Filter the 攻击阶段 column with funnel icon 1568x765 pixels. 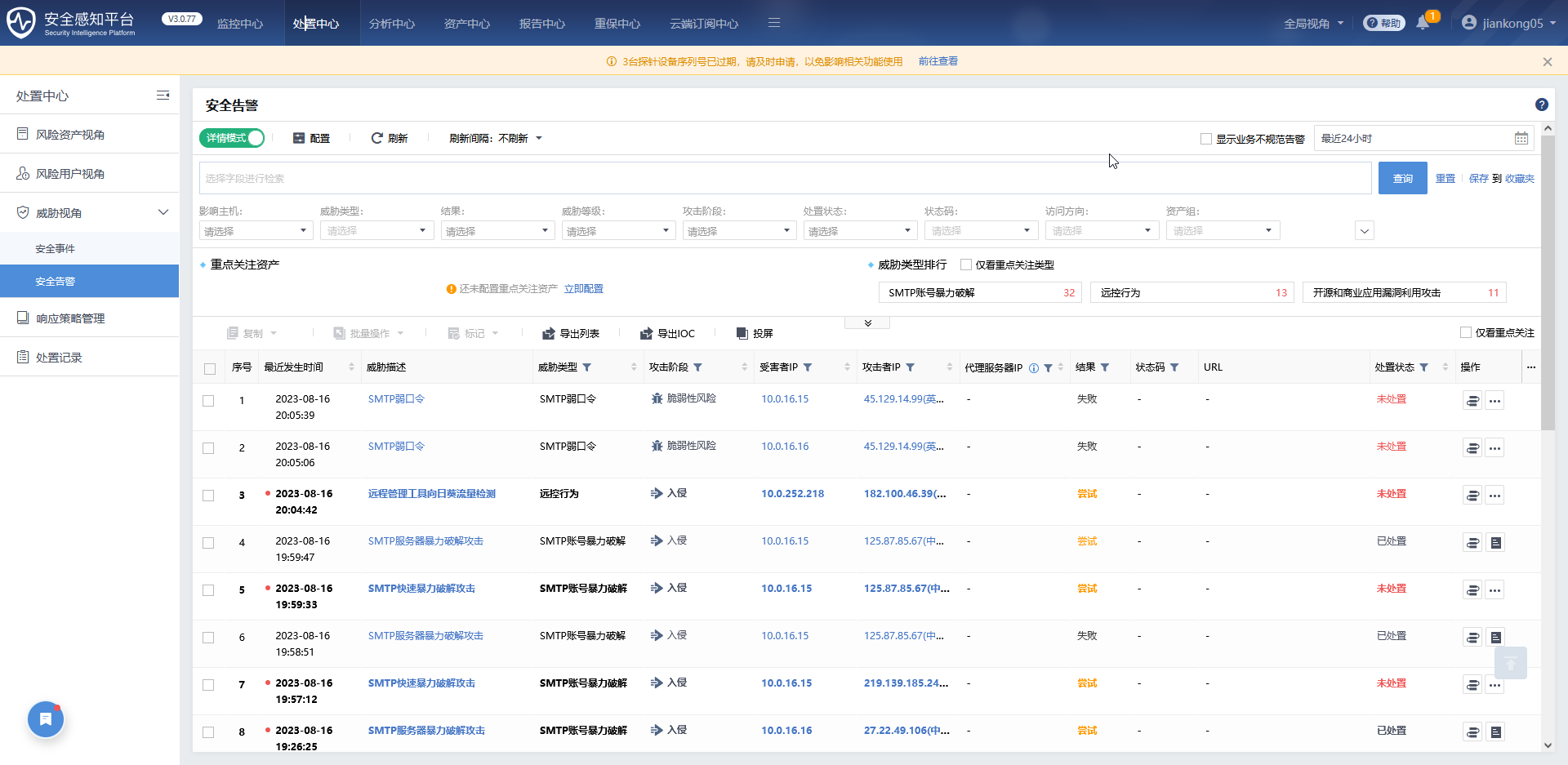(x=698, y=367)
